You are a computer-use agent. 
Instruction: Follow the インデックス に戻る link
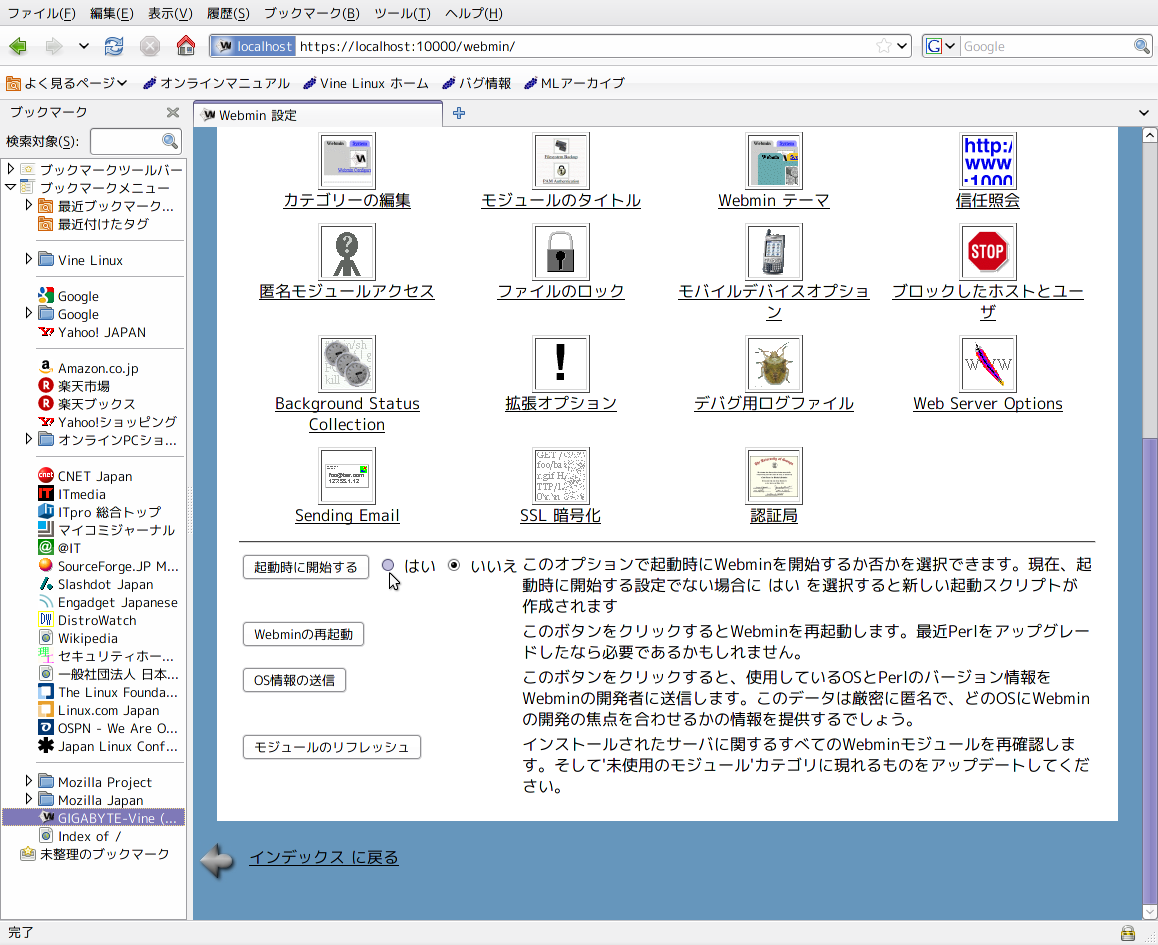(x=323, y=857)
